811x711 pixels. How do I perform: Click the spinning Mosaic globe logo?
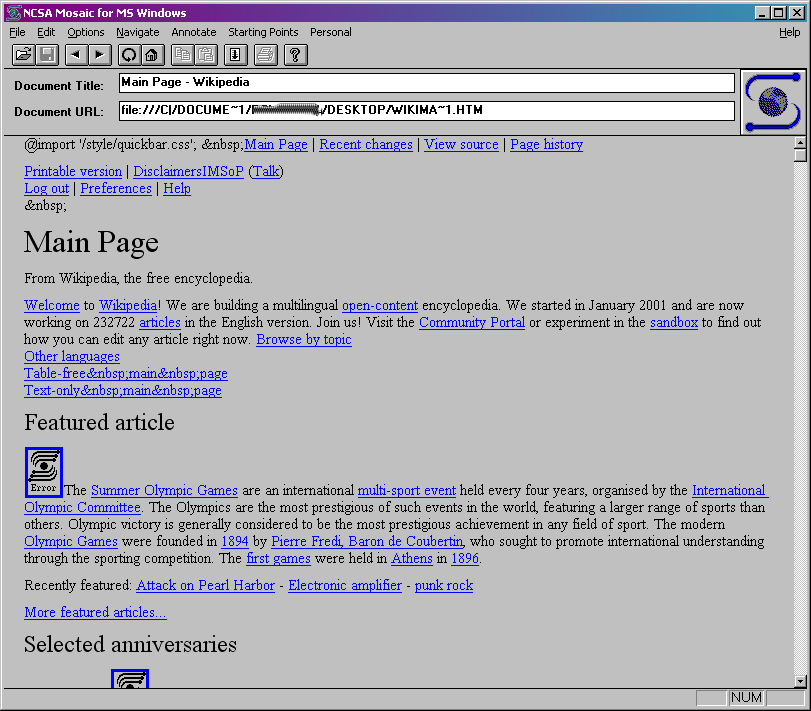pos(771,103)
